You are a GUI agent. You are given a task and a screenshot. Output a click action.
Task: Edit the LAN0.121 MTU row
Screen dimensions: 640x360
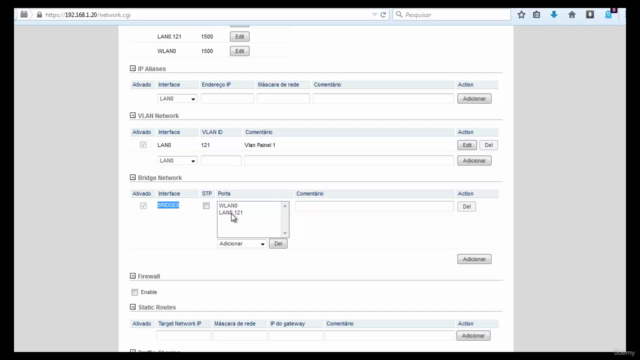pyautogui.click(x=240, y=37)
